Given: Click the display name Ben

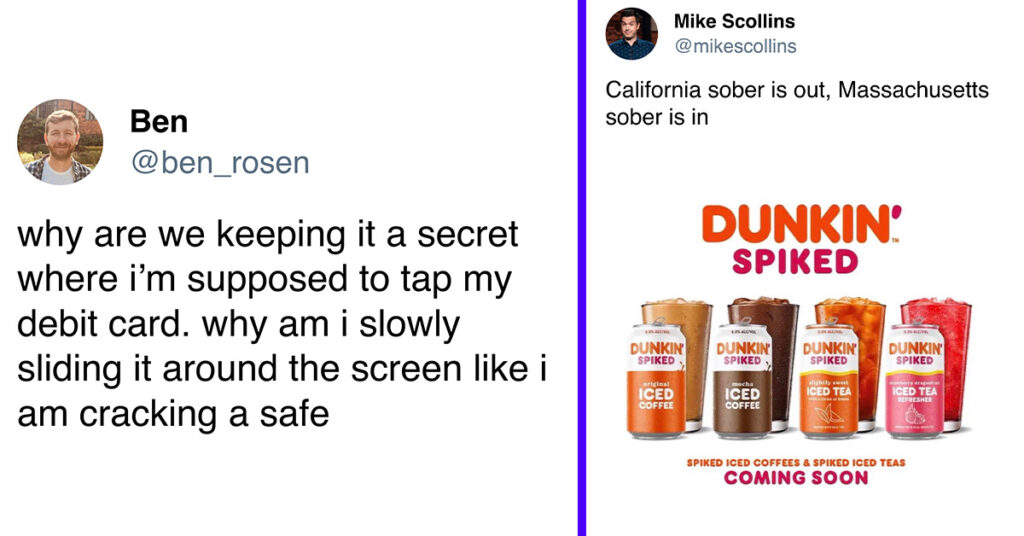Looking at the screenshot, I should tap(159, 121).
